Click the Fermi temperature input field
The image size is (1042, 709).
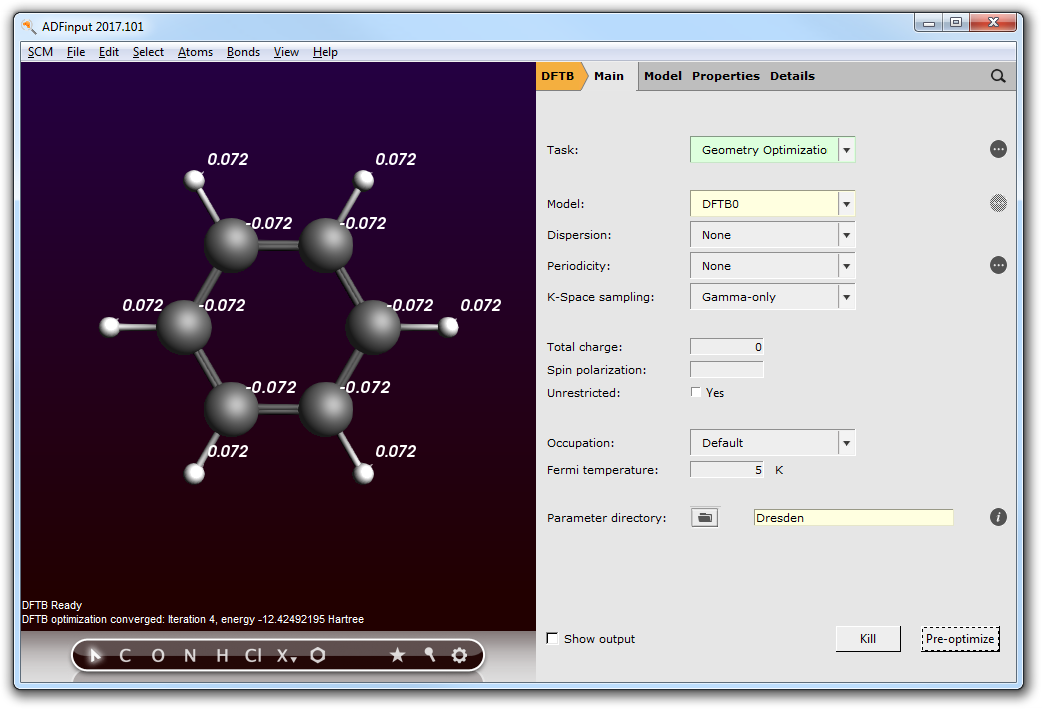[x=727, y=470]
